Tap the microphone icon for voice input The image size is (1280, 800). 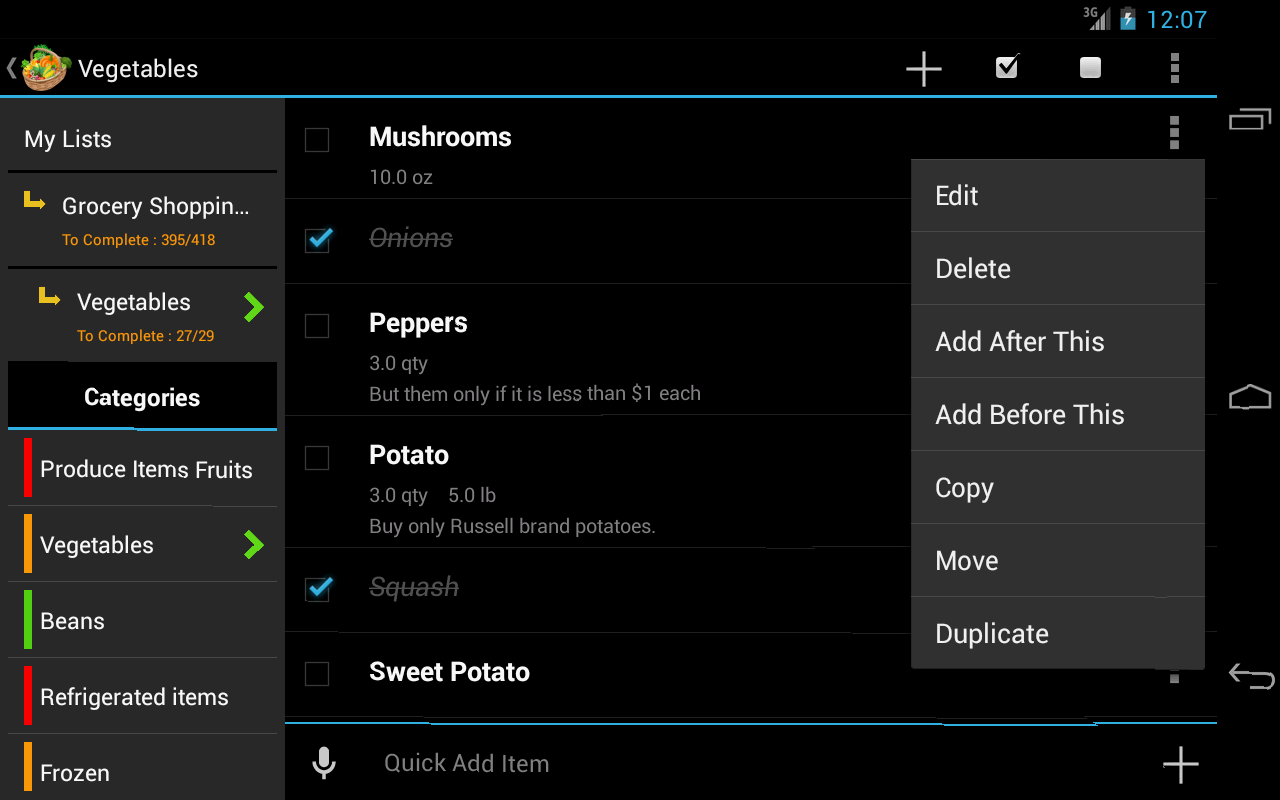(x=324, y=762)
